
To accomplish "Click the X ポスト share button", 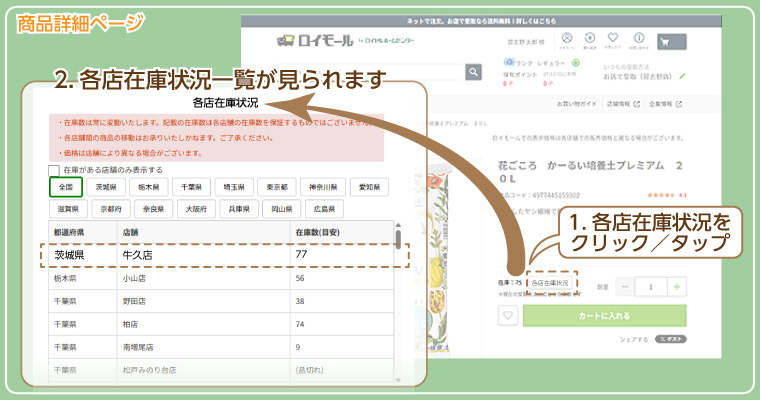I will pos(671,339).
